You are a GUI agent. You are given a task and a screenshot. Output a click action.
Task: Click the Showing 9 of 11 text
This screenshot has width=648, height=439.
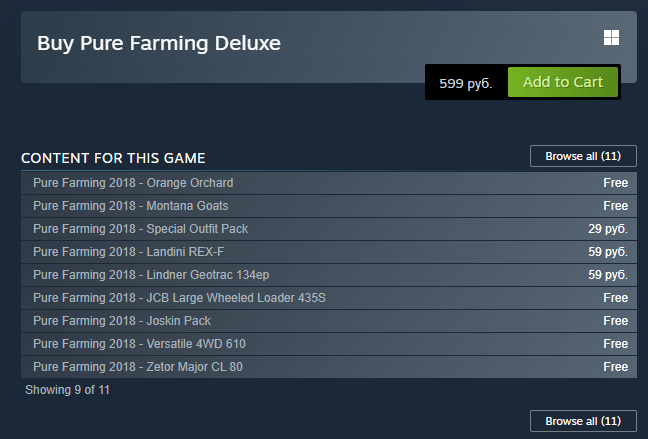pyautogui.click(x=67, y=390)
